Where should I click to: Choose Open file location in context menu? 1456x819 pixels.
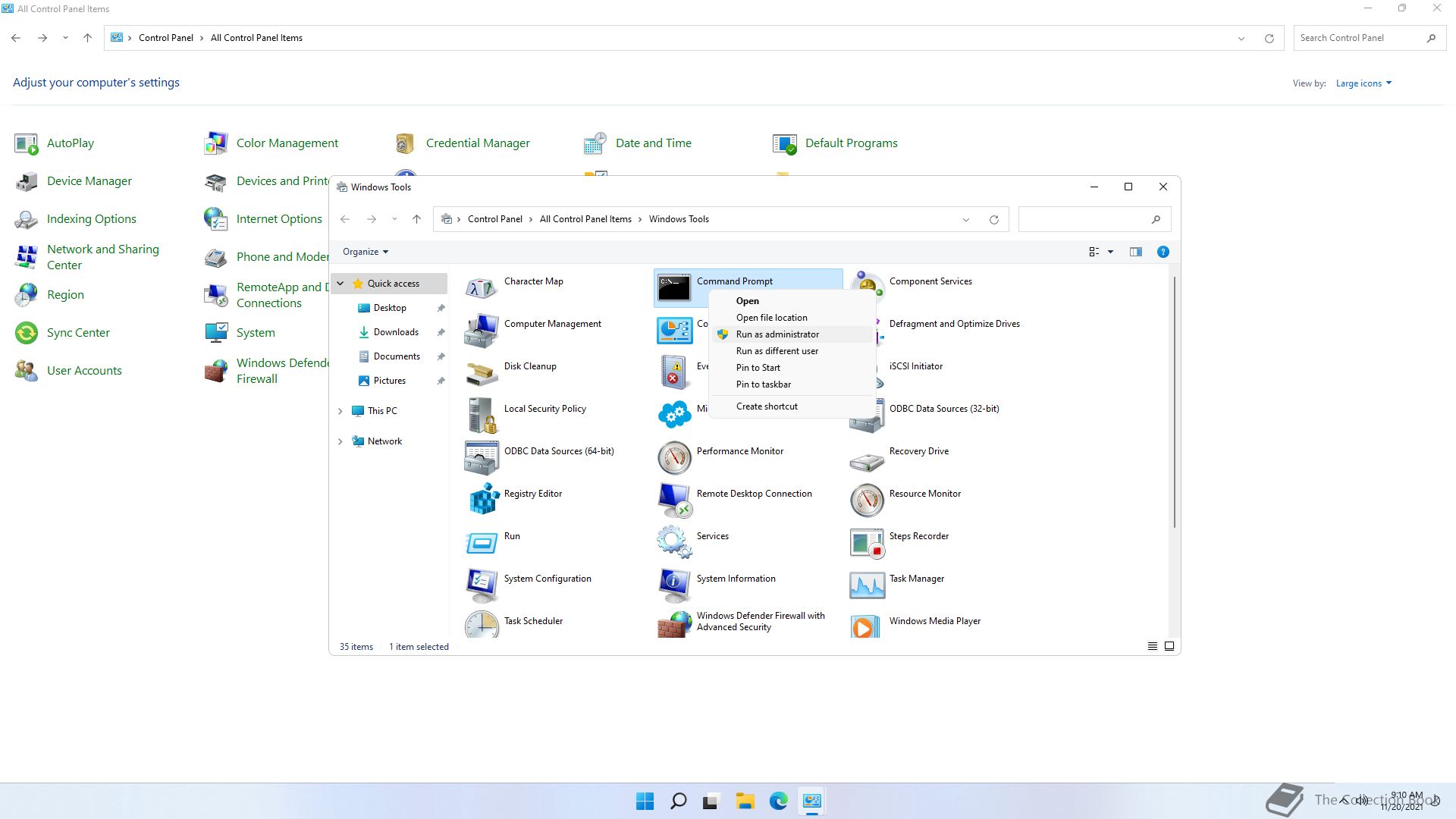tap(792, 318)
